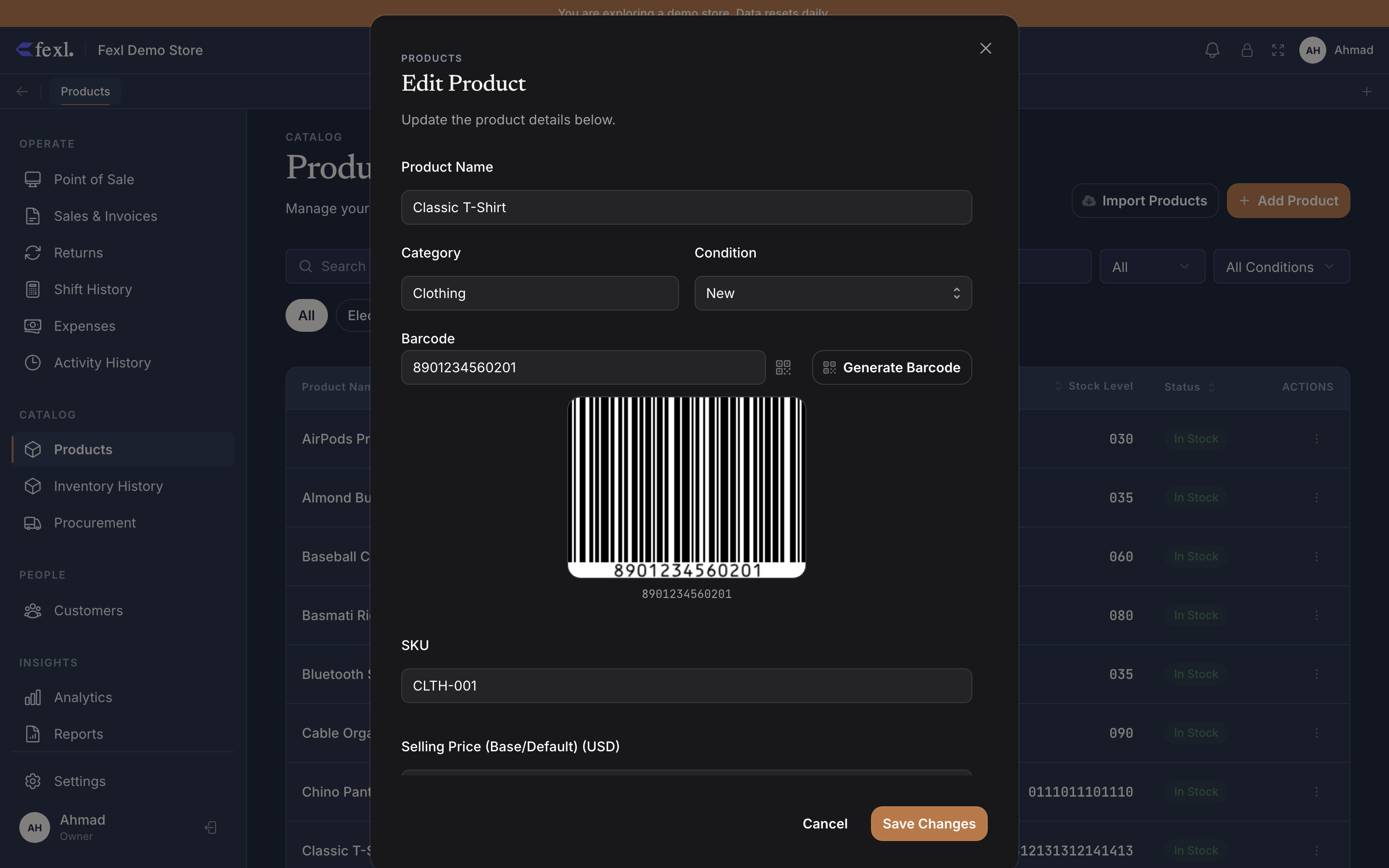Click stock value 060 in Baseball Cap row
1389x868 pixels.
coord(1121,556)
